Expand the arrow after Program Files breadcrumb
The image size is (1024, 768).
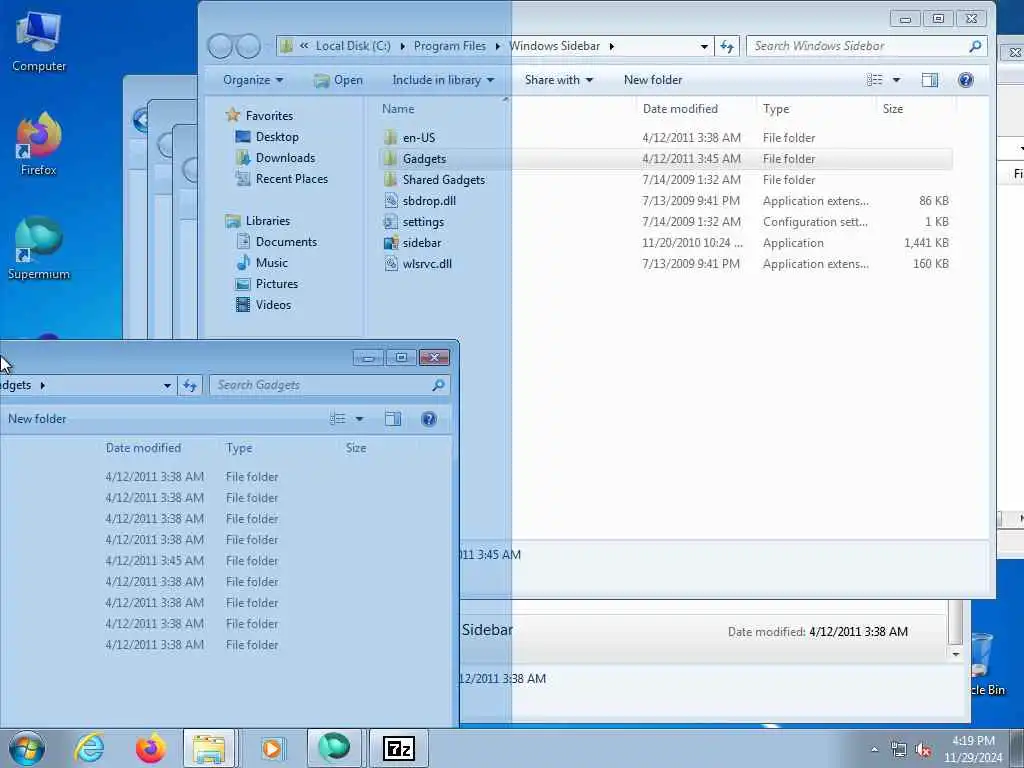point(498,46)
